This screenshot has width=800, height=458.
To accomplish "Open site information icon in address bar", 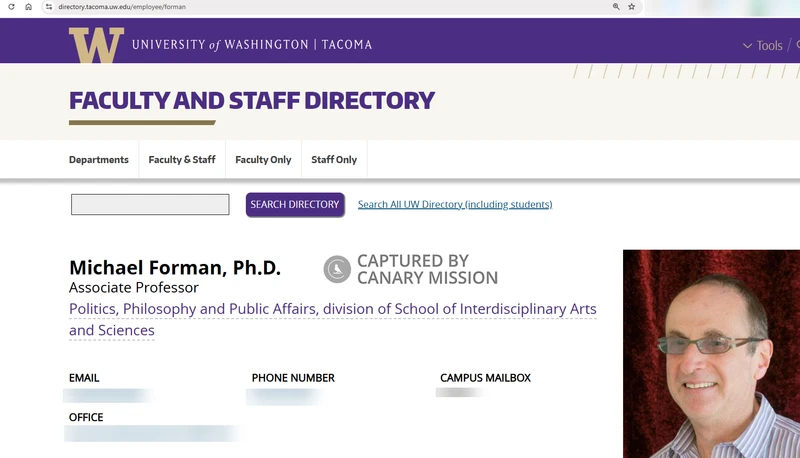I will (48, 7).
